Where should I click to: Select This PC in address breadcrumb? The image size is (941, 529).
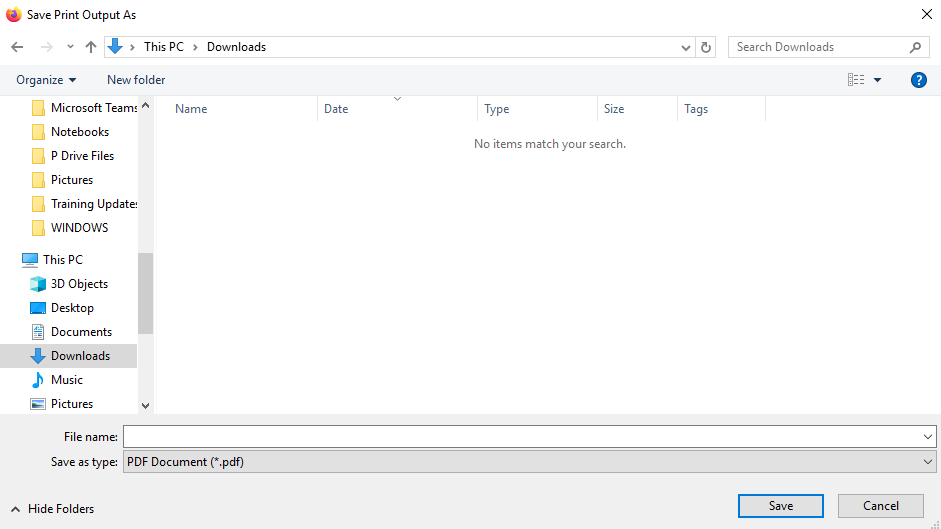[x=164, y=47]
